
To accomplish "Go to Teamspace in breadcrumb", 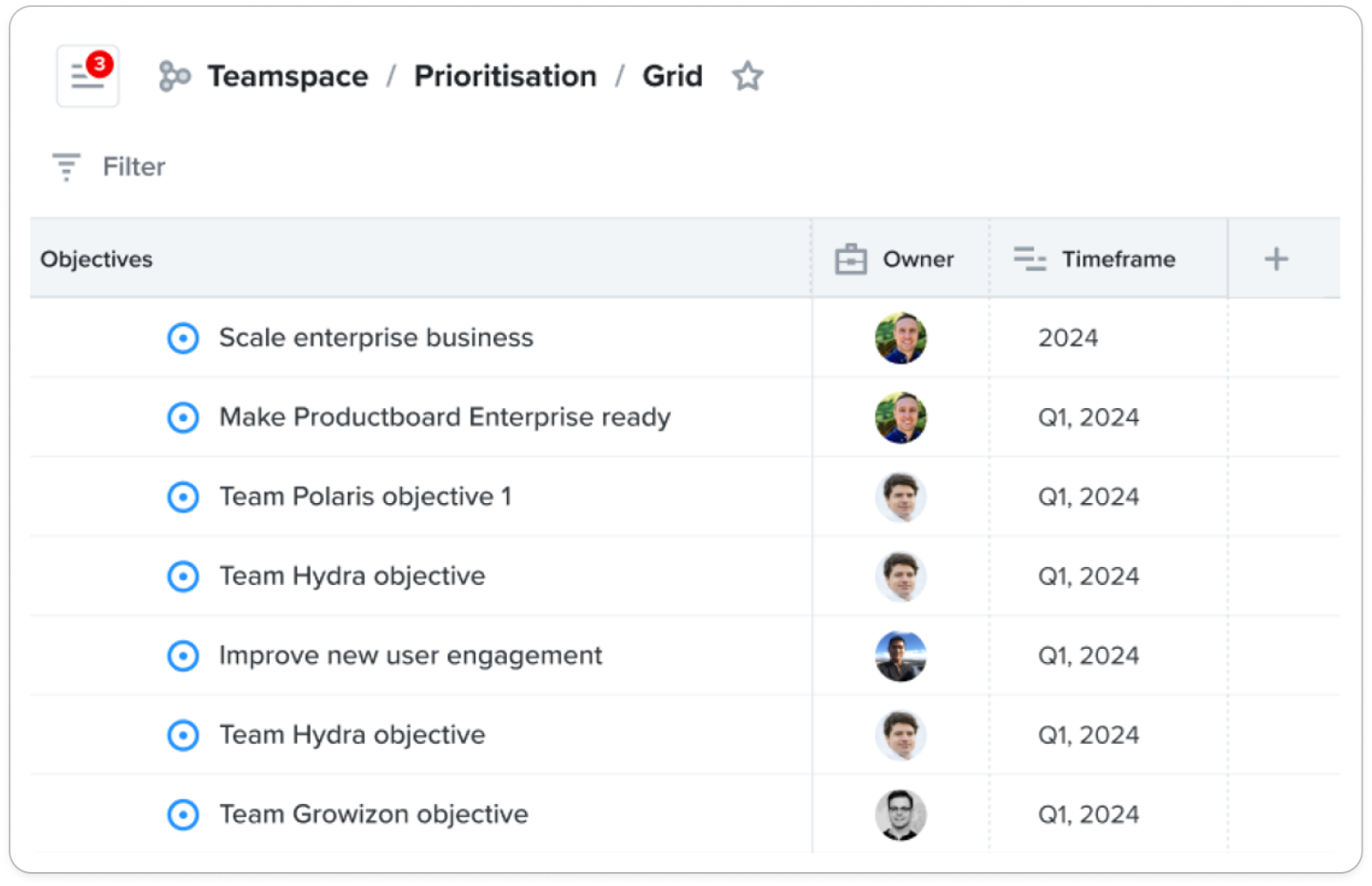I will [287, 77].
